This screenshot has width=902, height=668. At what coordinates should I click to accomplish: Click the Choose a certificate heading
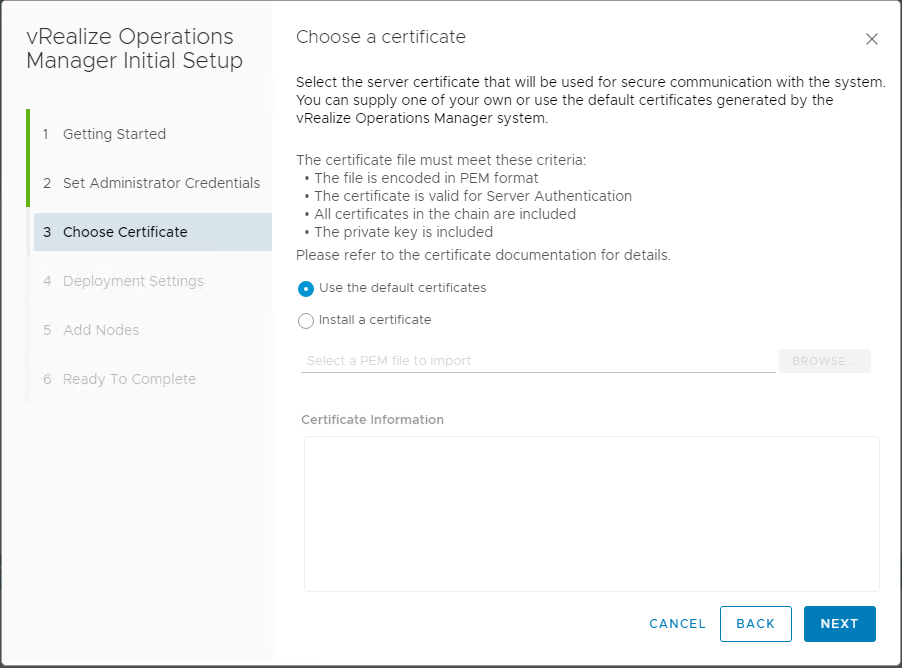click(x=381, y=37)
